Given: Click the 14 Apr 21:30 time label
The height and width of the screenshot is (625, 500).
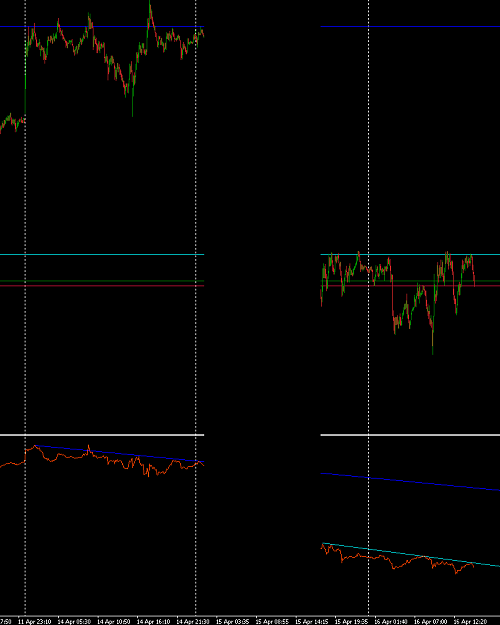Looking at the screenshot, I should 193,621.
